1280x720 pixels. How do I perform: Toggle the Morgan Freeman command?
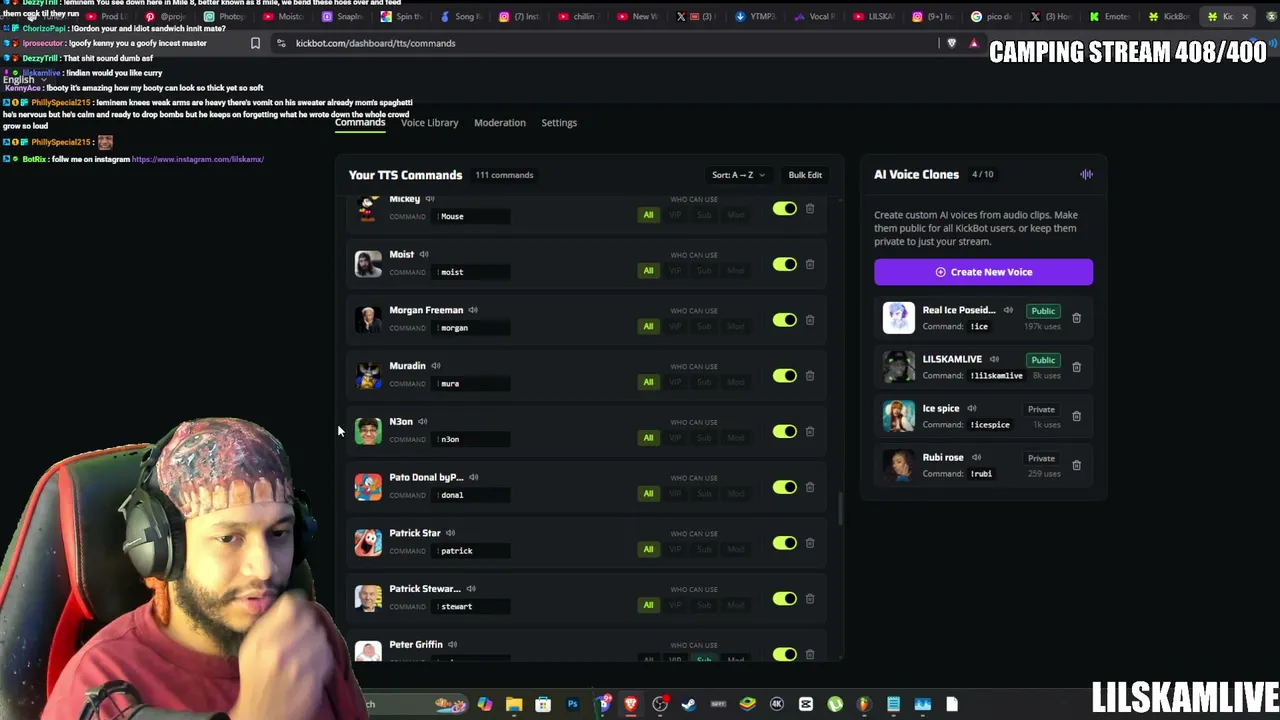(x=785, y=320)
